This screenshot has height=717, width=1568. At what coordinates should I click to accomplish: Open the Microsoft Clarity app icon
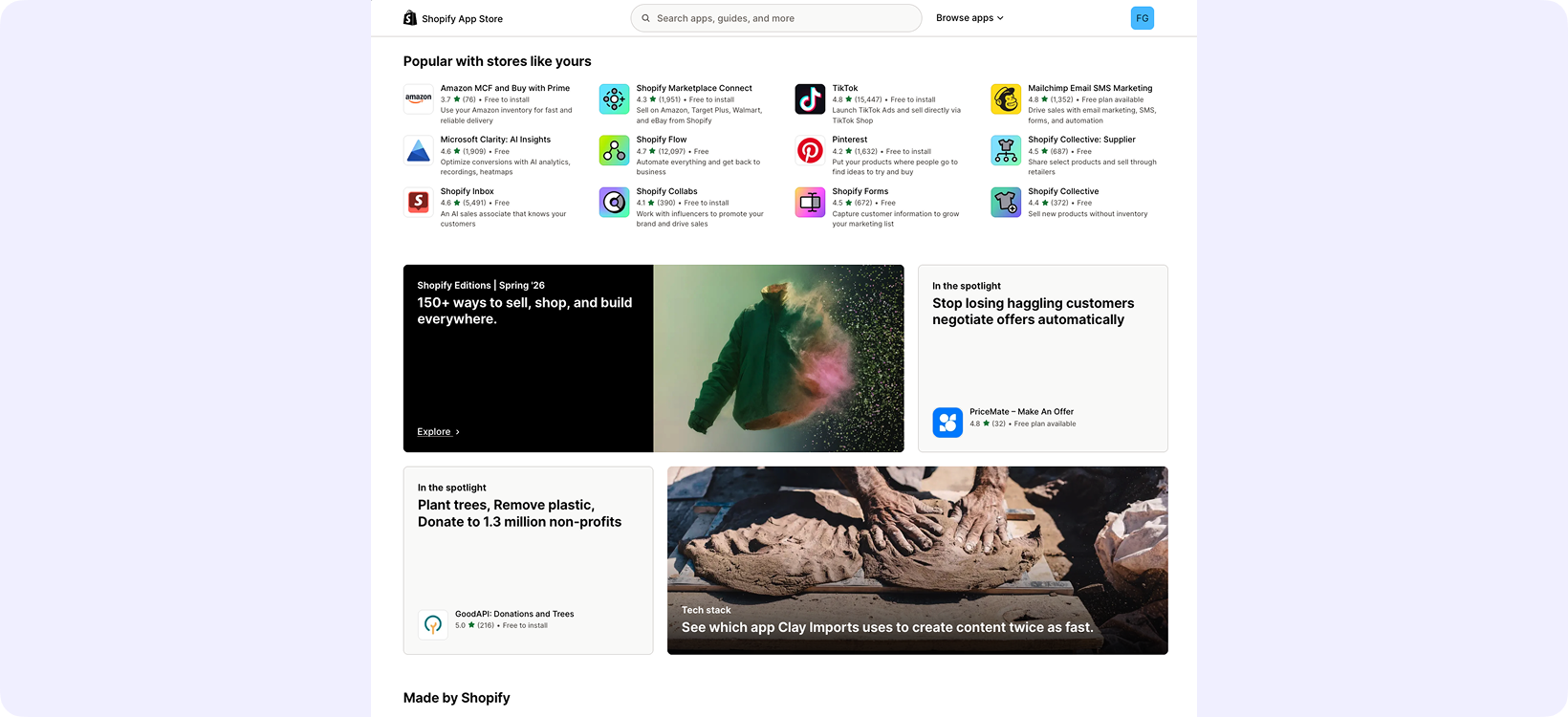tap(419, 150)
